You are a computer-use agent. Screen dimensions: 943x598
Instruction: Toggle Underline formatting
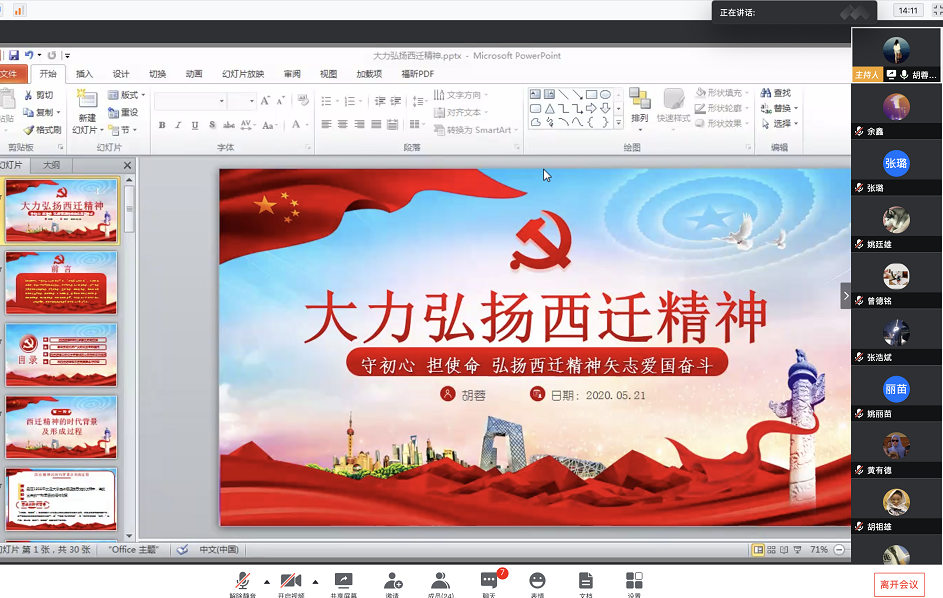(x=195, y=125)
